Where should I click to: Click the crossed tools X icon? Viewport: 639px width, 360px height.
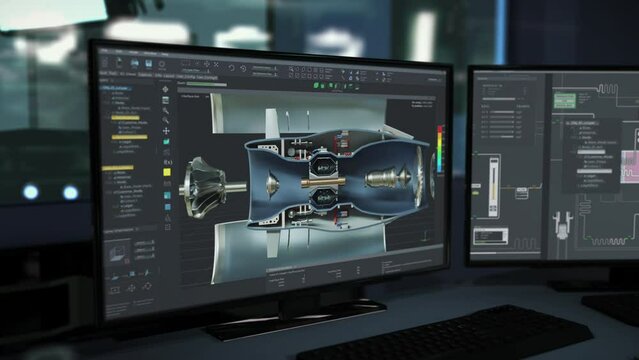coord(216,64)
